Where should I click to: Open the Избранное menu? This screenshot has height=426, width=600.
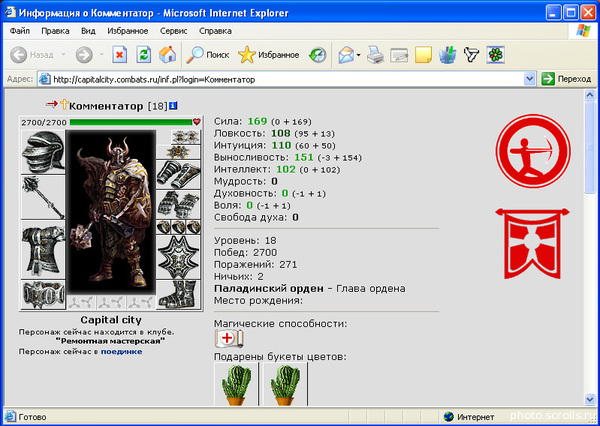click(x=127, y=31)
